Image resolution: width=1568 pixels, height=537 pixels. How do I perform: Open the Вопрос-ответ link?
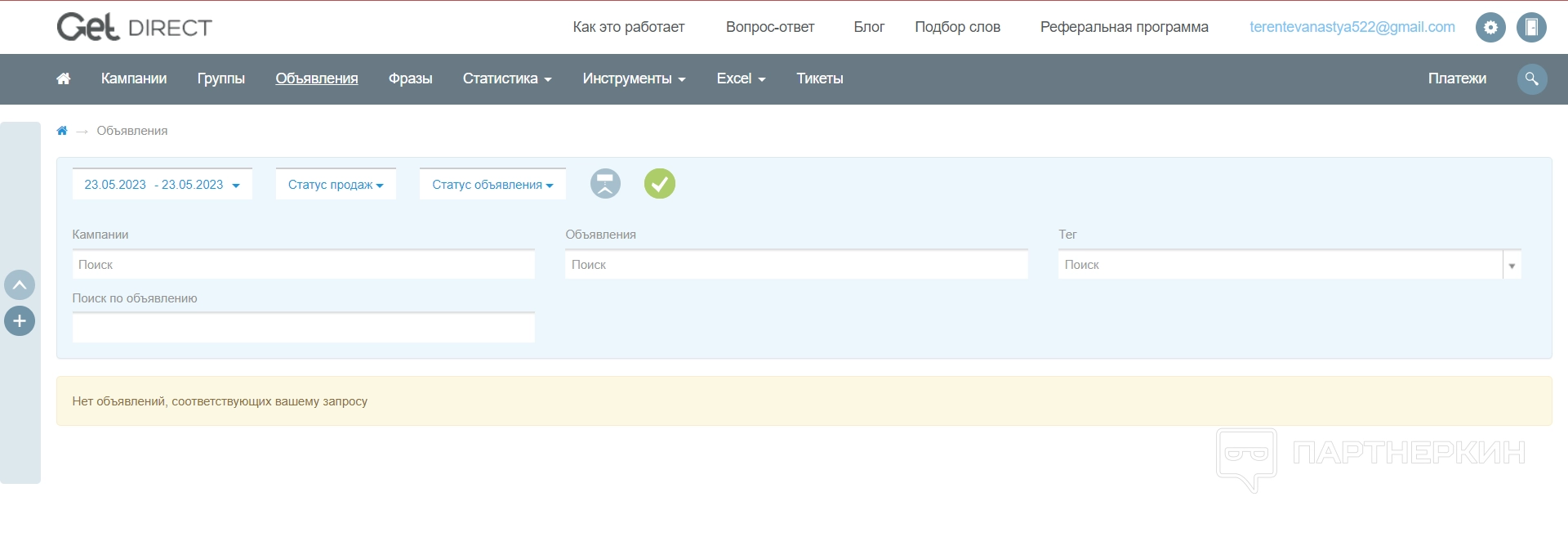coord(770,27)
